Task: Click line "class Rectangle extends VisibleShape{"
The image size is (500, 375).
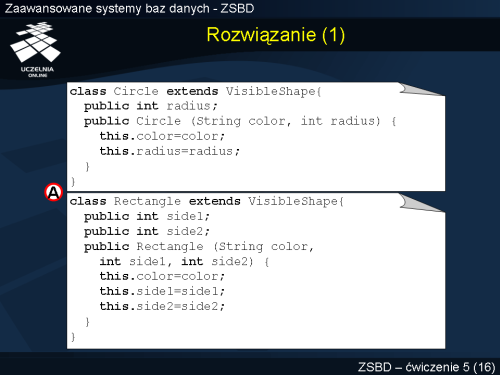Action: coord(207,201)
